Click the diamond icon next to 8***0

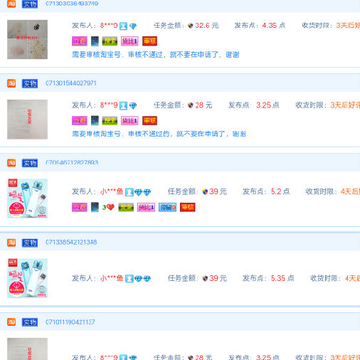pos(133,26)
